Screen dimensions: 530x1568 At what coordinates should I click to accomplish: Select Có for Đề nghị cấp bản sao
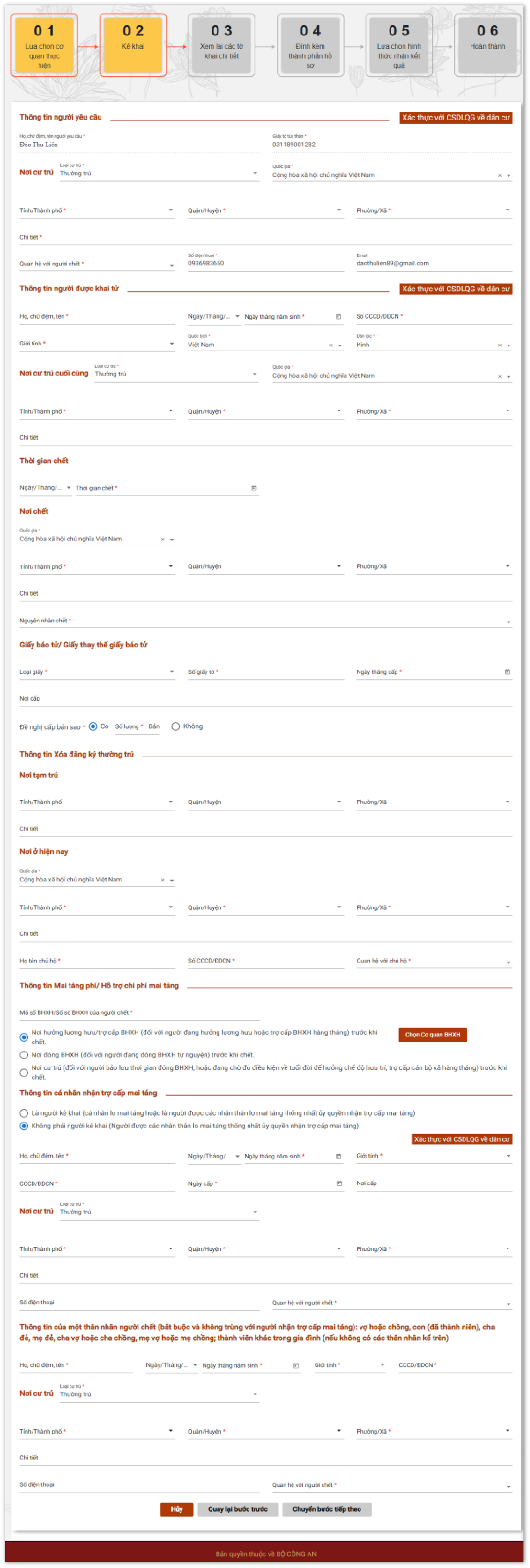click(x=93, y=726)
